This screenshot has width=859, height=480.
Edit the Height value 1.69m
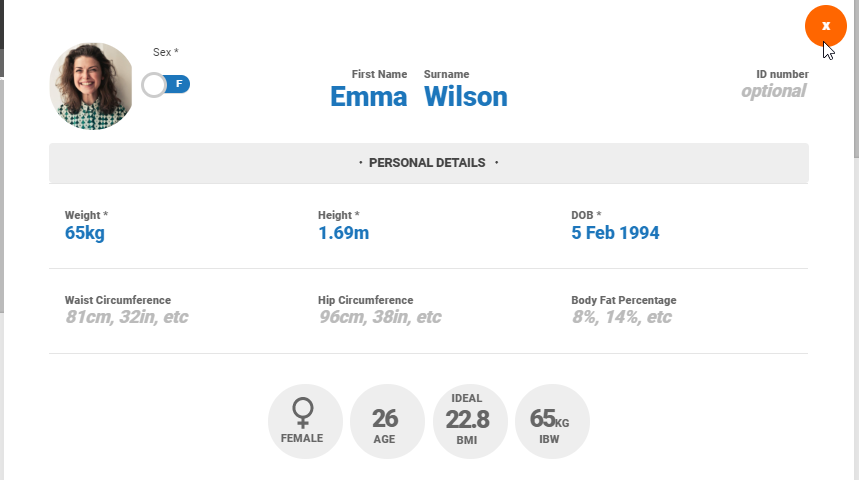pos(343,233)
